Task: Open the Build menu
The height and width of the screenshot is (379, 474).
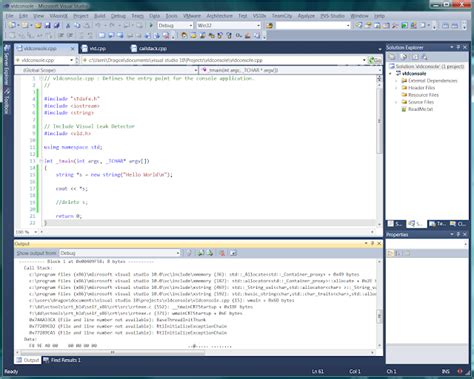Action: [99, 16]
